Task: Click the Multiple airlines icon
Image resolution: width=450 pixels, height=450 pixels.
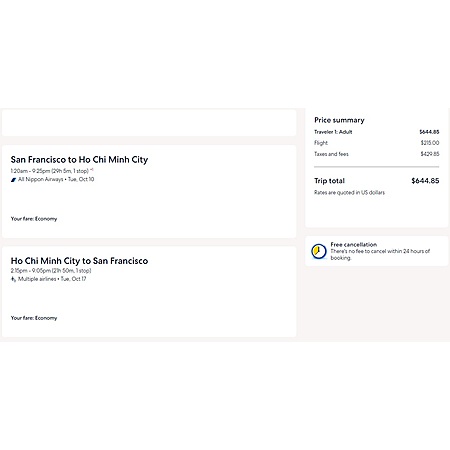Action: point(13,279)
